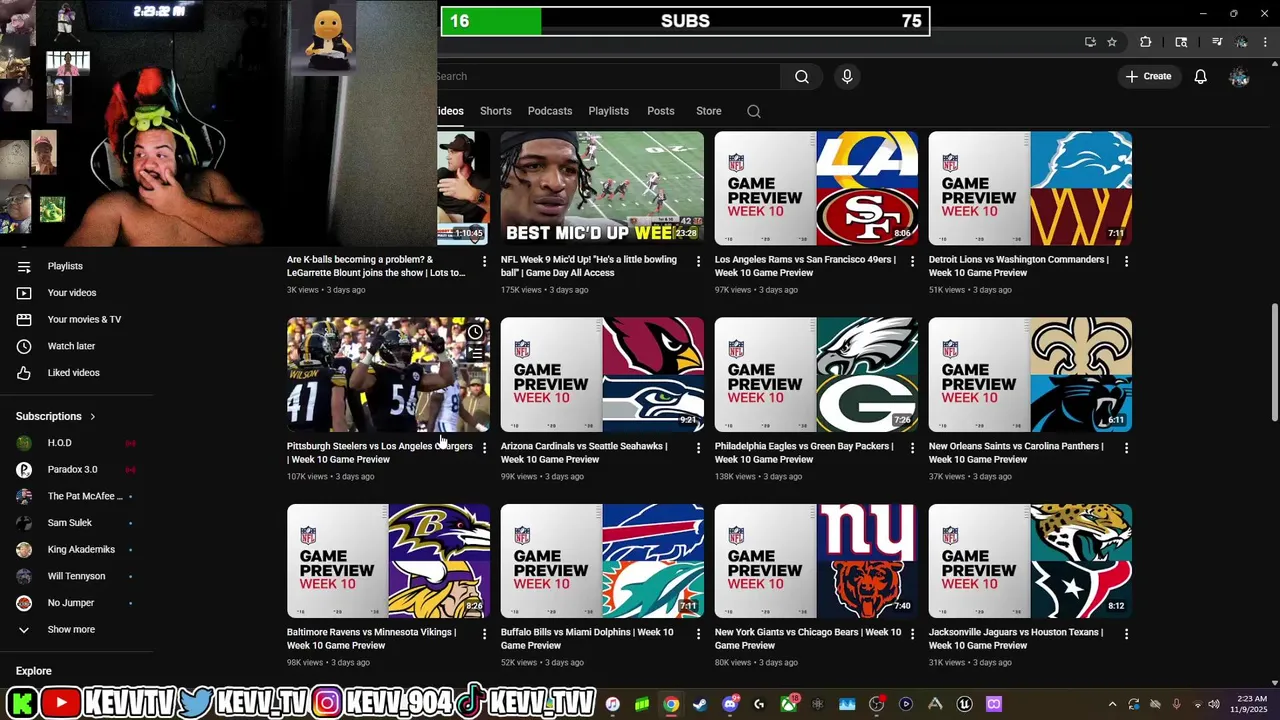This screenshot has height=720, width=1280.
Task: Add Steelers vs Chargers video to queue
Action: point(475,353)
